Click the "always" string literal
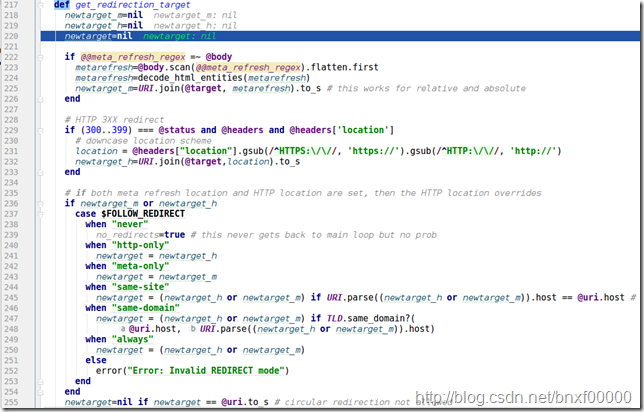 [x=133, y=339]
